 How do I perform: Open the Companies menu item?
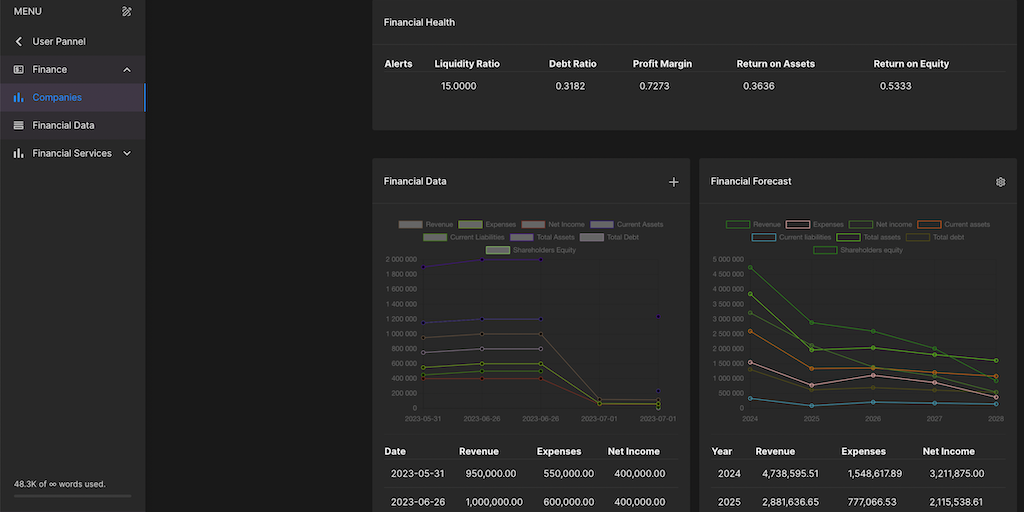click(x=57, y=98)
